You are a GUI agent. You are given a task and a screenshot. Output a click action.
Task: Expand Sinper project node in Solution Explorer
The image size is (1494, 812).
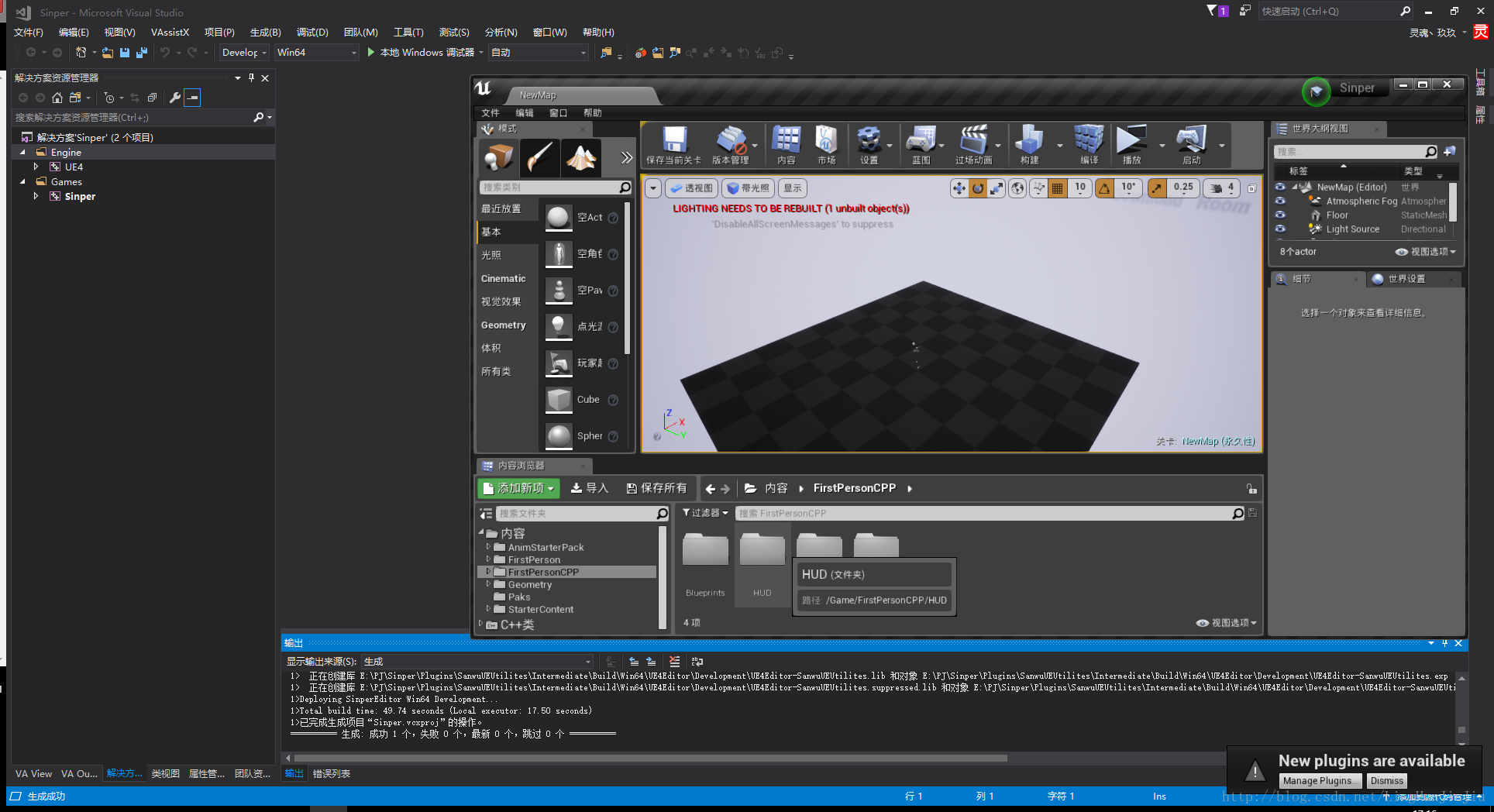(x=36, y=196)
